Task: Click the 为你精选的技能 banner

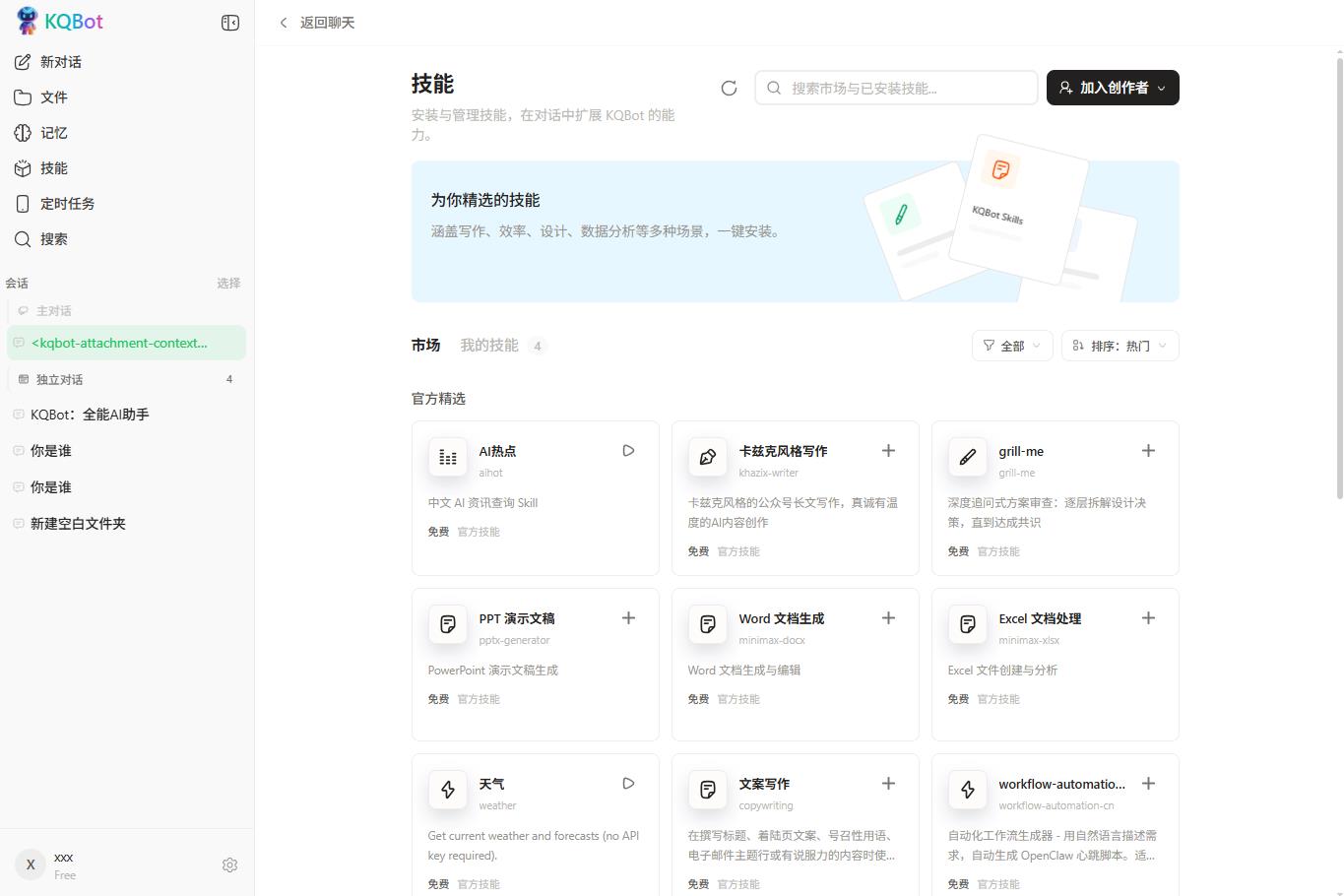Action: (x=796, y=231)
